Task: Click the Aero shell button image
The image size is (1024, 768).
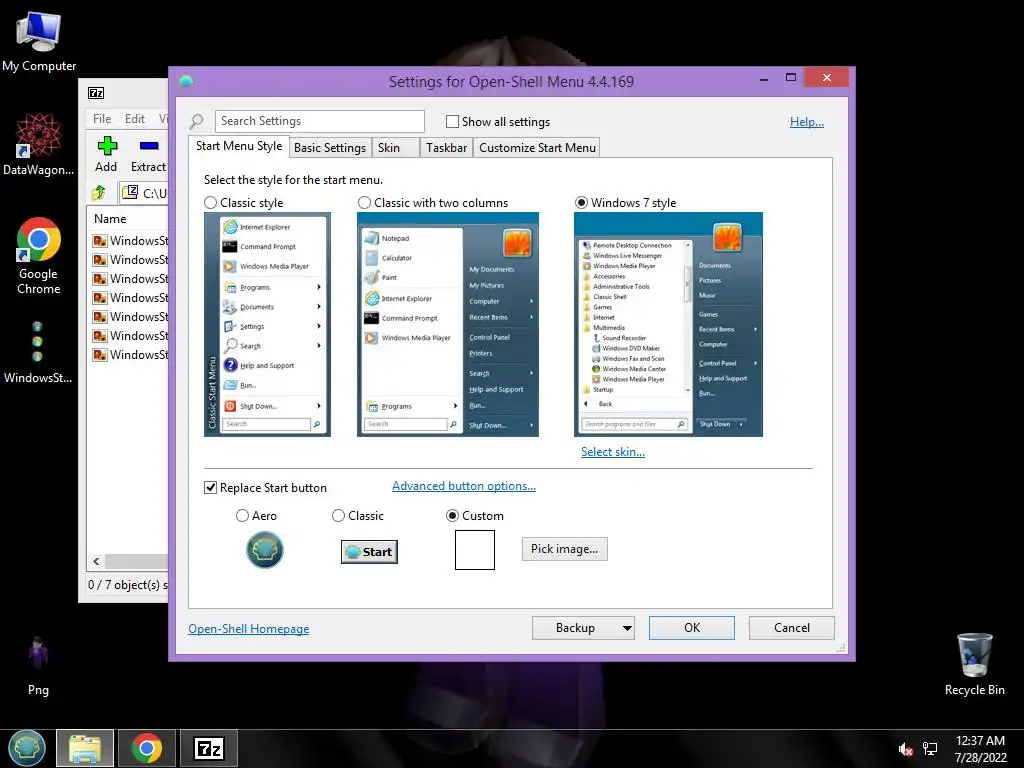Action: click(x=264, y=550)
